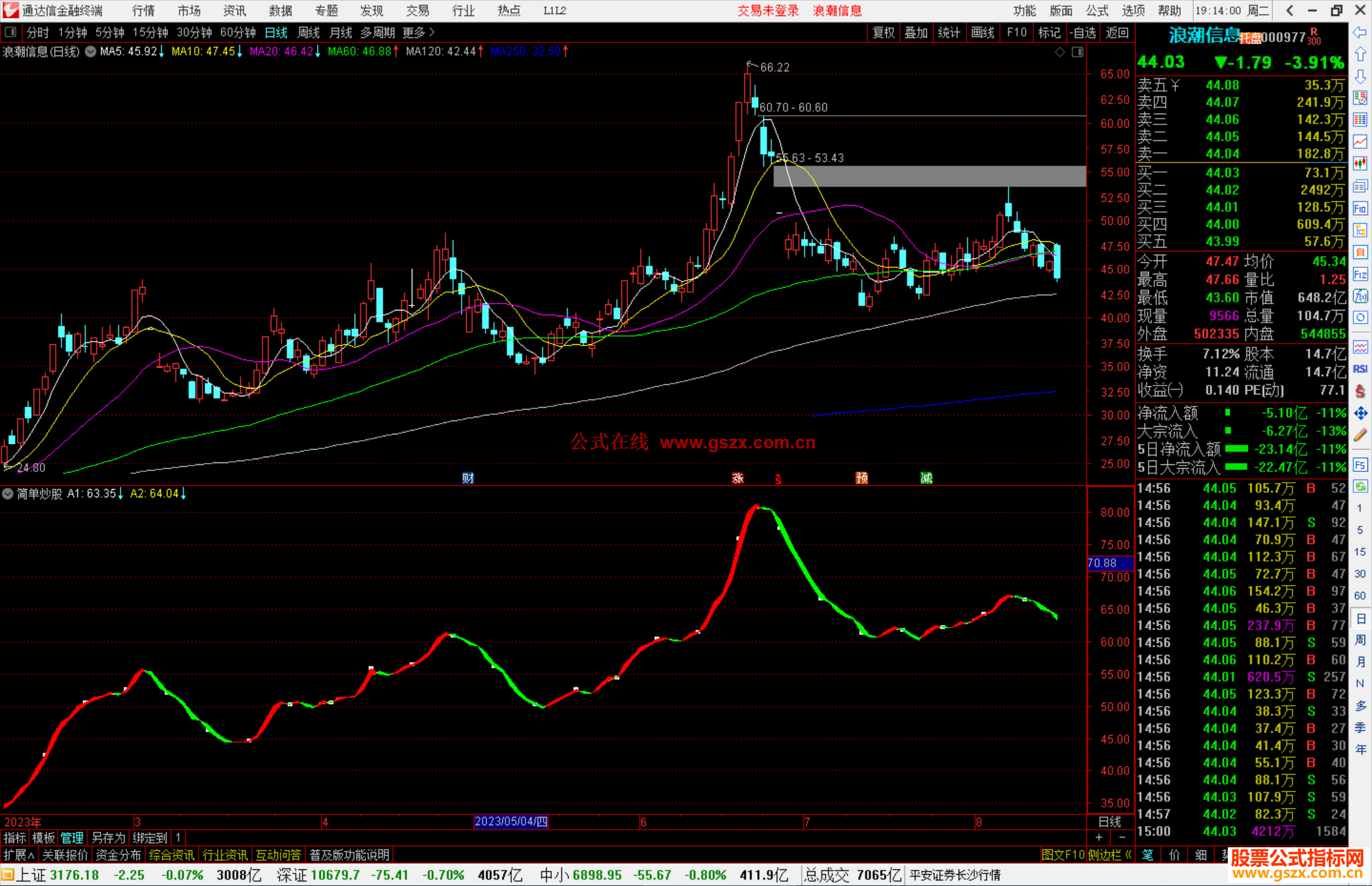Select the 季 quarterly period in sidebar
The height and width of the screenshot is (886, 1372).
1360,727
